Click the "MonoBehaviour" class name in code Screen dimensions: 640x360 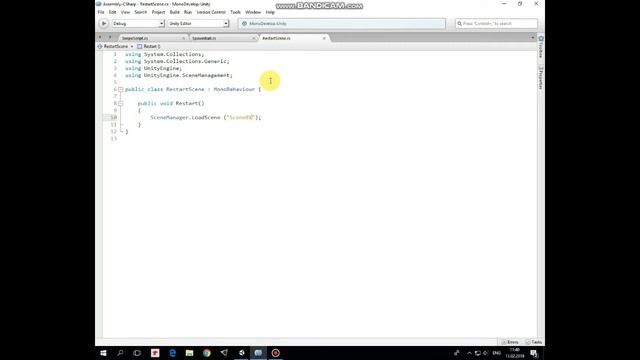[234, 89]
